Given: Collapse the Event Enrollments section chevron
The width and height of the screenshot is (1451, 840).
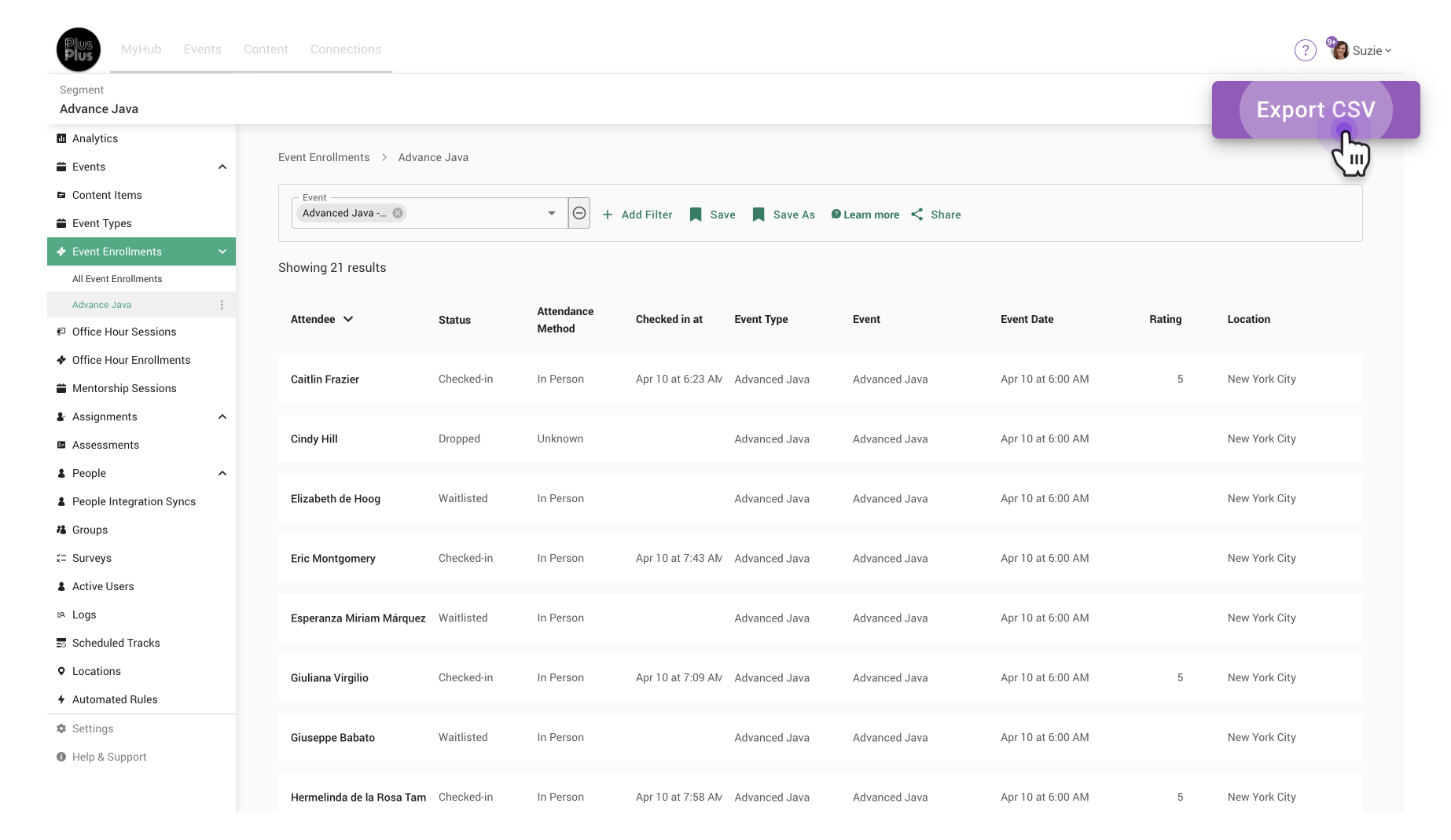Looking at the screenshot, I should tap(222, 251).
